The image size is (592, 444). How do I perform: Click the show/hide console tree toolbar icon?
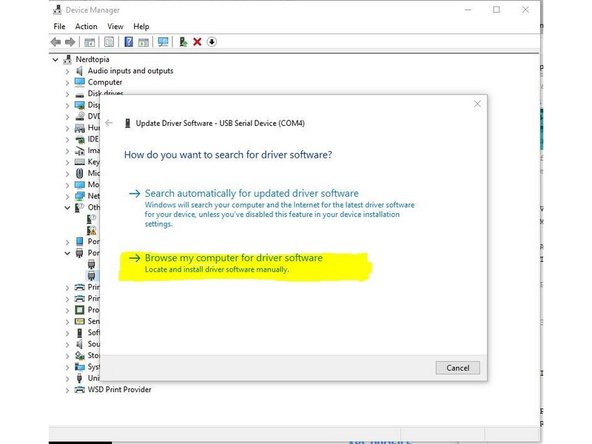click(x=89, y=42)
